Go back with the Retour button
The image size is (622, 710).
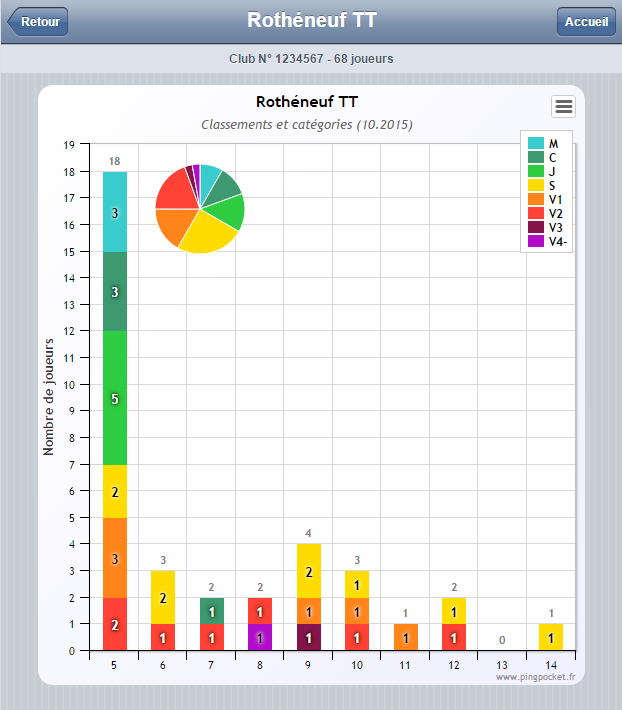coord(38,21)
